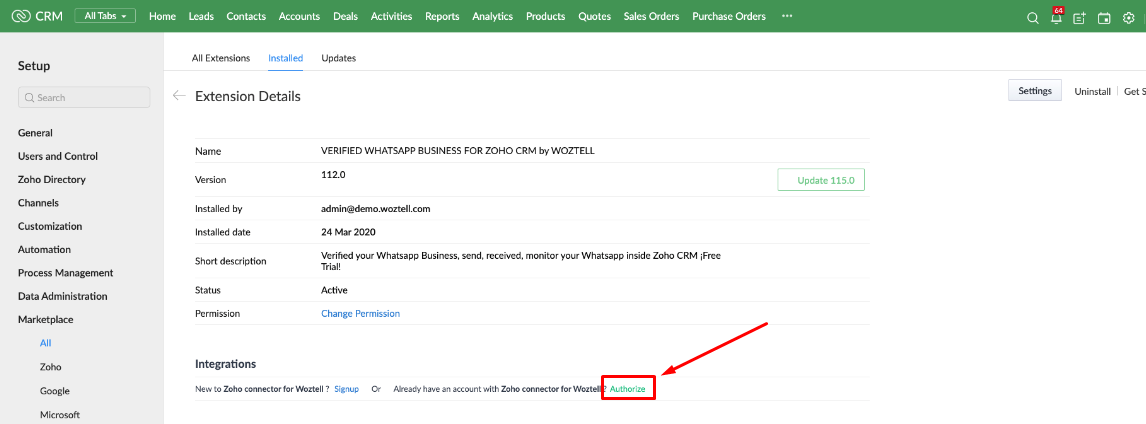1146x424 pixels.
Task: Open the Leads tab
Action: (x=201, y=16)
